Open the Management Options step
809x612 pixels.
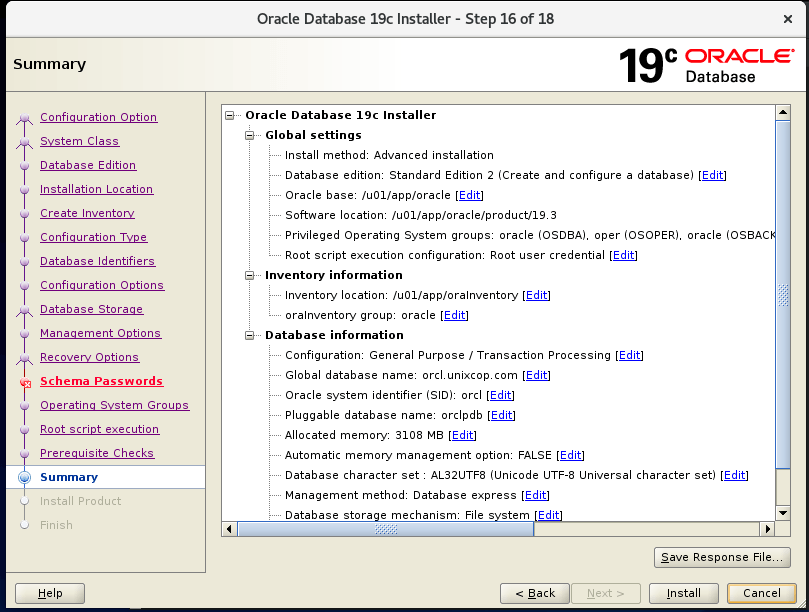101,333
